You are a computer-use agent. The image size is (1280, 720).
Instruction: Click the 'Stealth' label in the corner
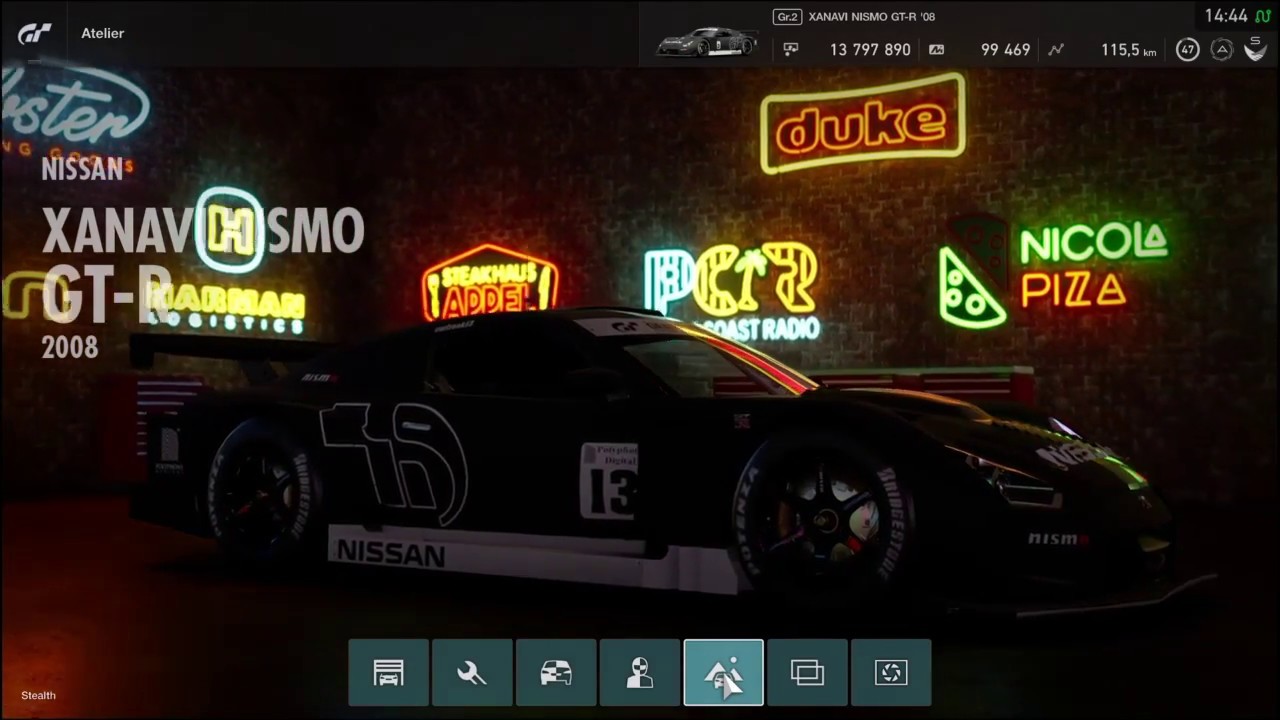(38, 695)
